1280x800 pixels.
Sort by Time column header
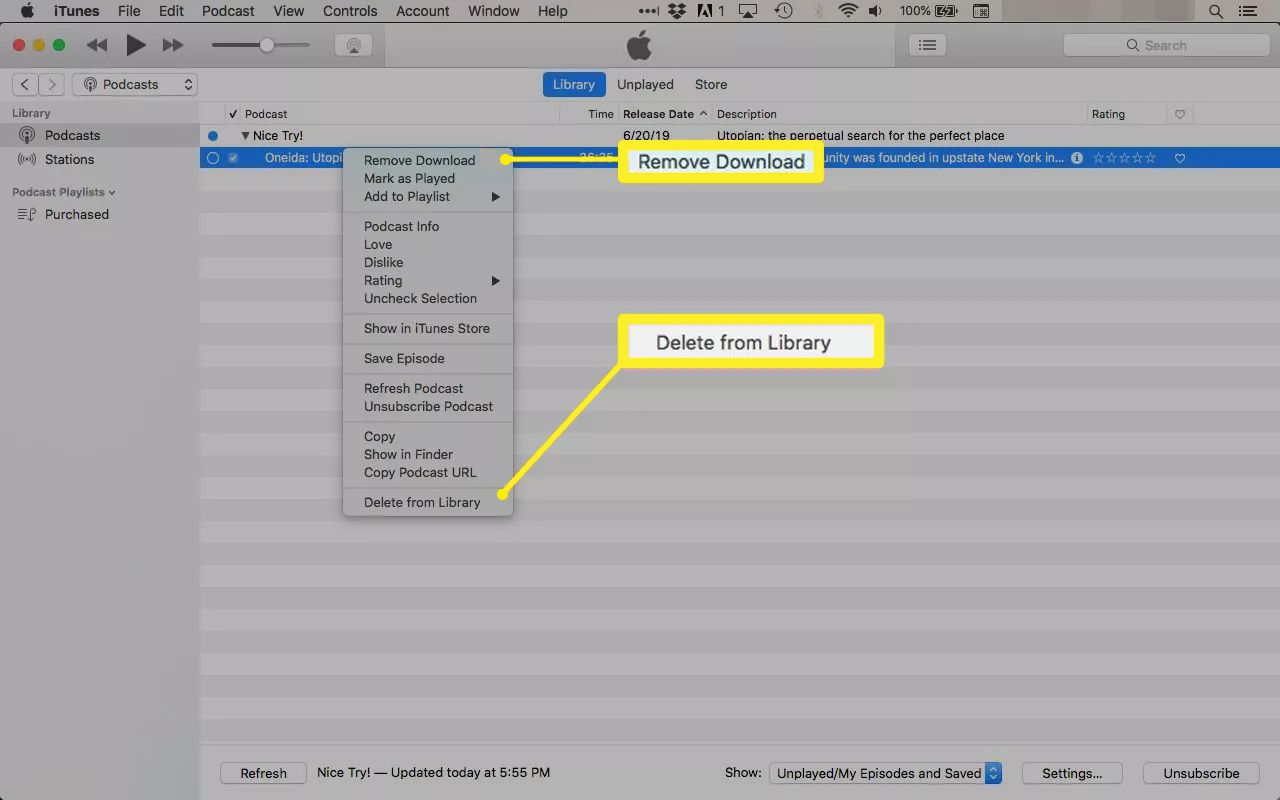tap(600, 114)
